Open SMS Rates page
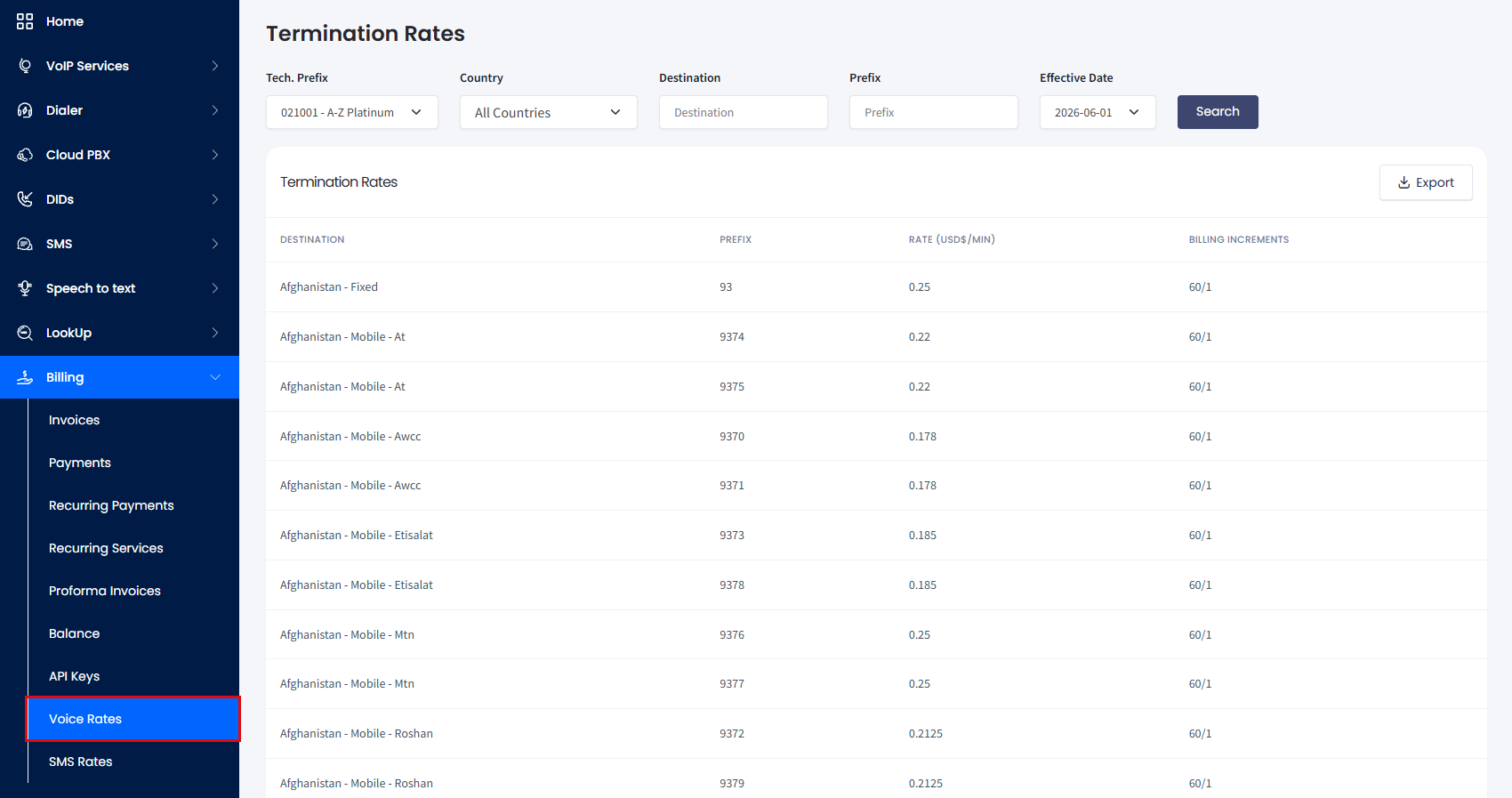The width and height of the screenshot is (1512, 798). pyautogui.click(x=80, y=762)
